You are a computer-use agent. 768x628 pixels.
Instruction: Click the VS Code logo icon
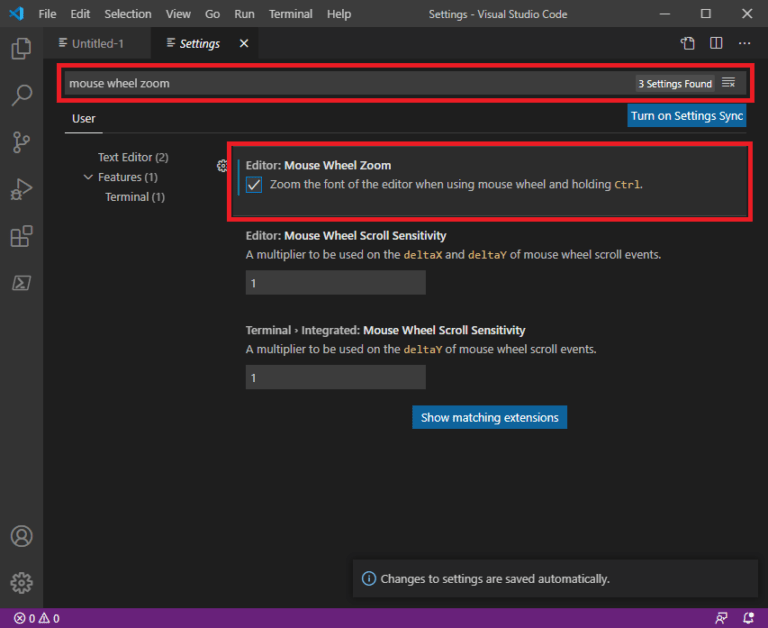[17, 13]
